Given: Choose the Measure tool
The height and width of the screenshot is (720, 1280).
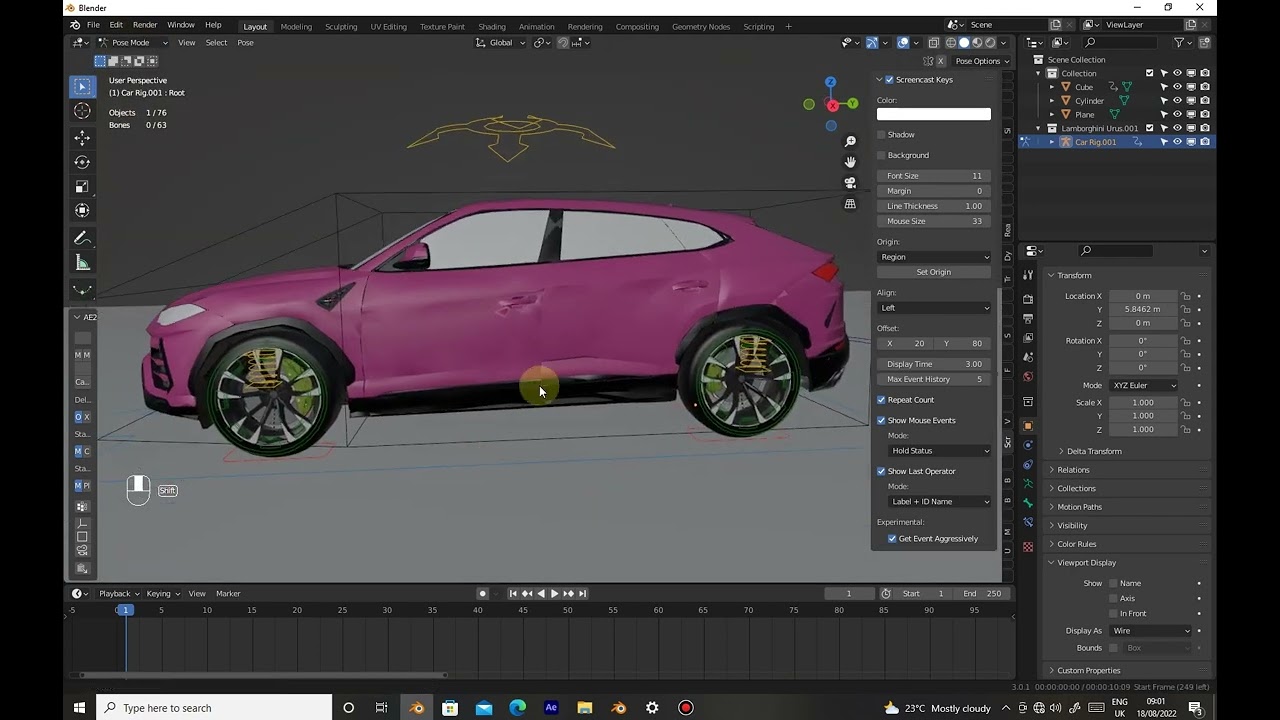Looking at the screenshot, I should [82, 263].
